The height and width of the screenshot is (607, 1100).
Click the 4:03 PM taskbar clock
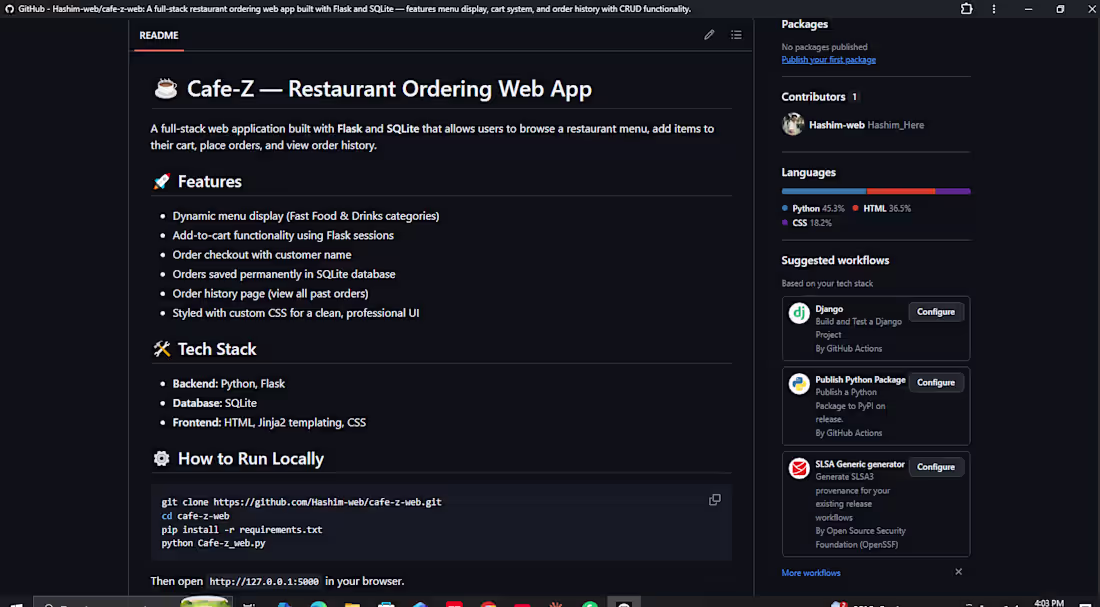(1049, 603)
